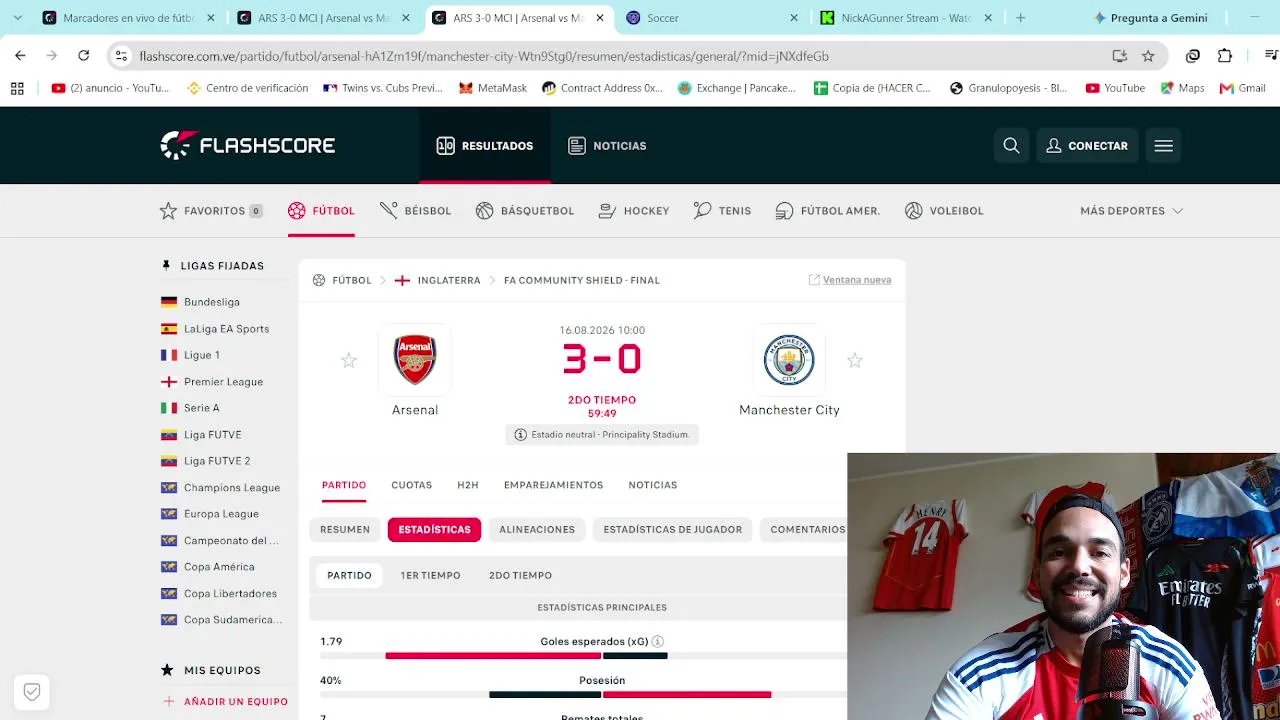Show statistics for 1er tiempo
The width and height of the screenshot is (1280, 720).
point(431,576)
